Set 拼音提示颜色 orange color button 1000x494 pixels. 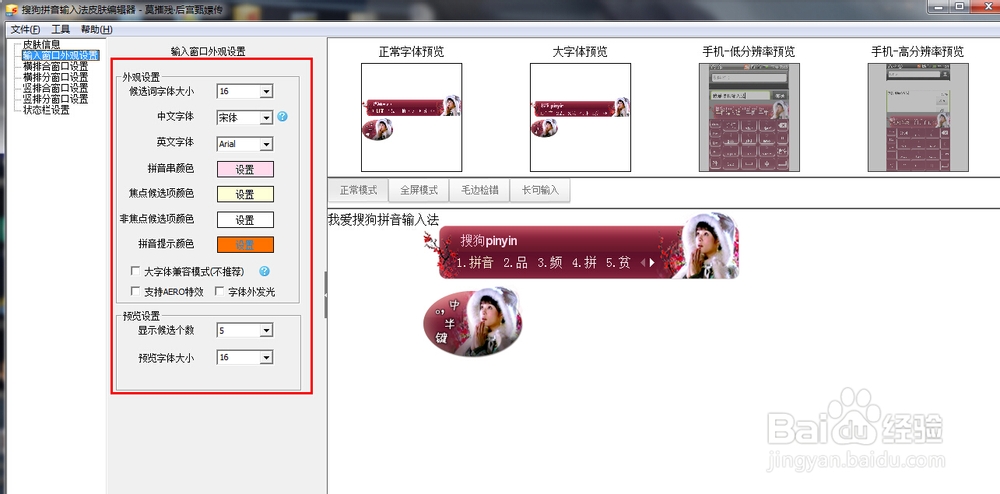pyautogui.click(x=245, y=245)
